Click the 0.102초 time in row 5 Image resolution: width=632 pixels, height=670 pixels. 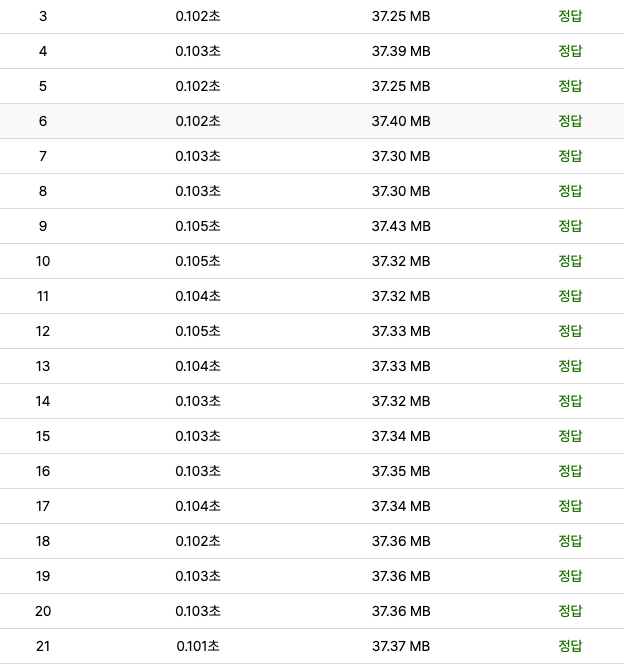(x=198, y=86)
